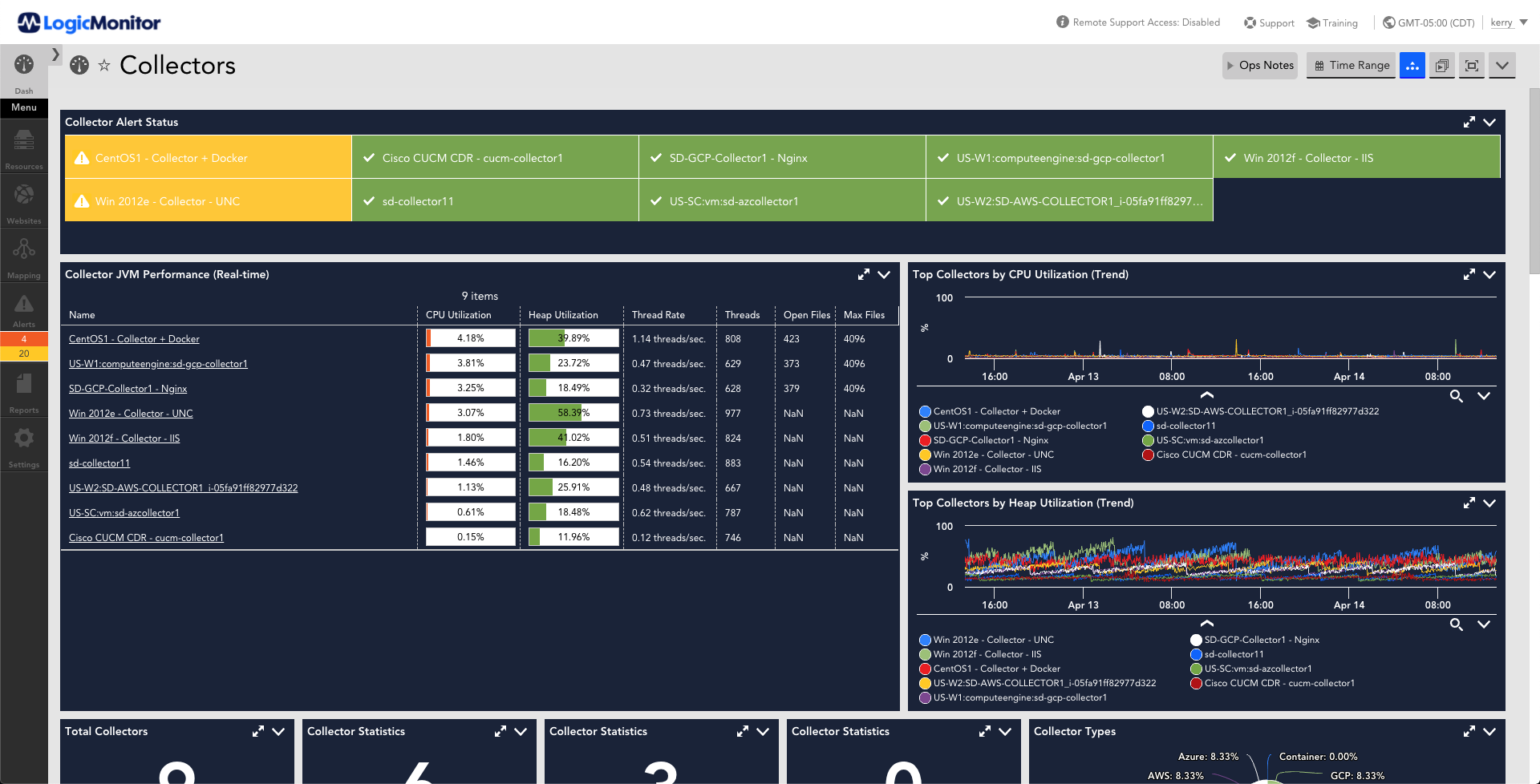Open CentOS1 - Collector + Docker alert tile

[209, 157]
